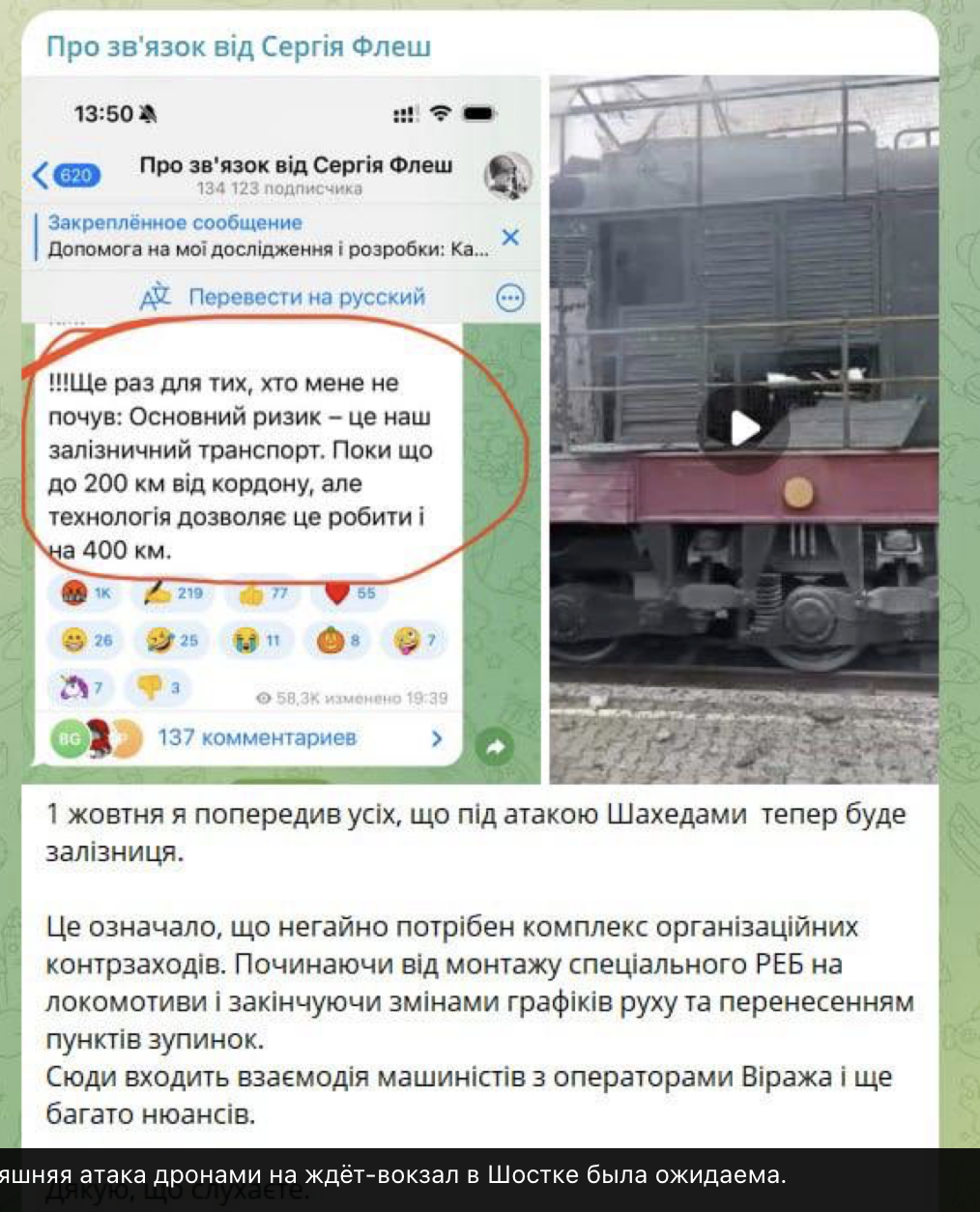
Task: Toggle the writing hand 219 reaction
Action: [174, 592]
